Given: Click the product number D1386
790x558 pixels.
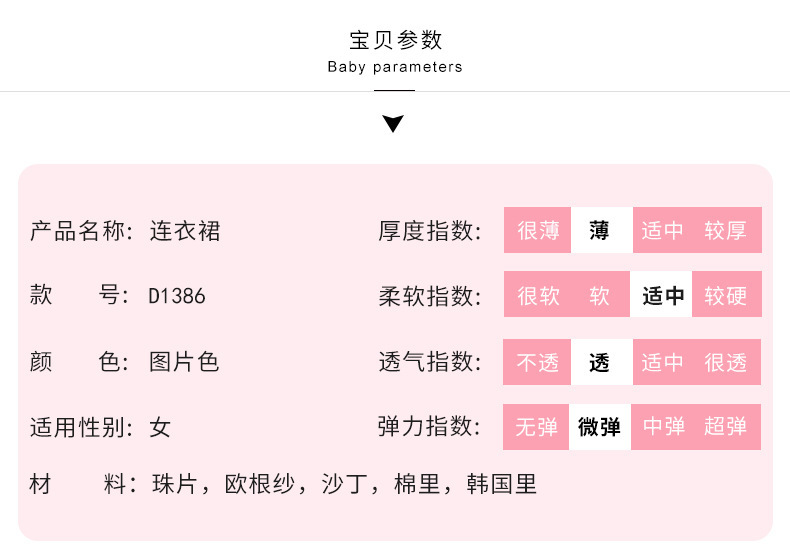Looking at the screenshot, I should tap(177, 296).
